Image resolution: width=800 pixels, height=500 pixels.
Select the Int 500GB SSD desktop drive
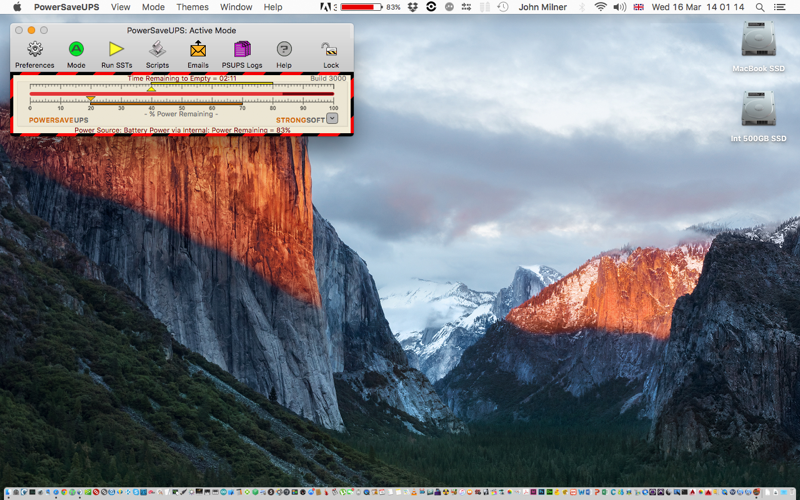click(758, 116)
